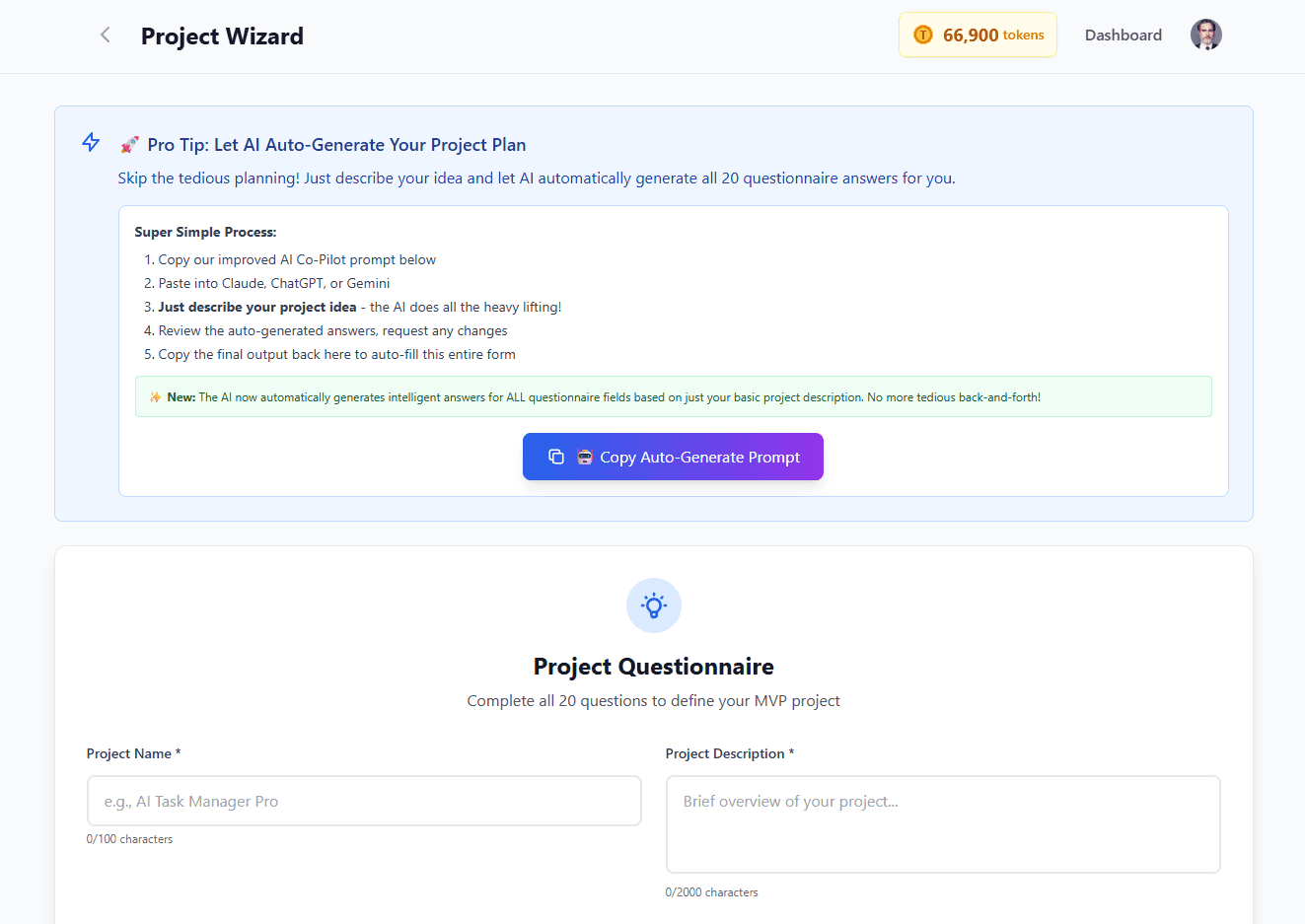This screenshot has height=924, width=1305.
Task: Click the rocket emoji beside Pro Tip
Action: pos(129,145)
